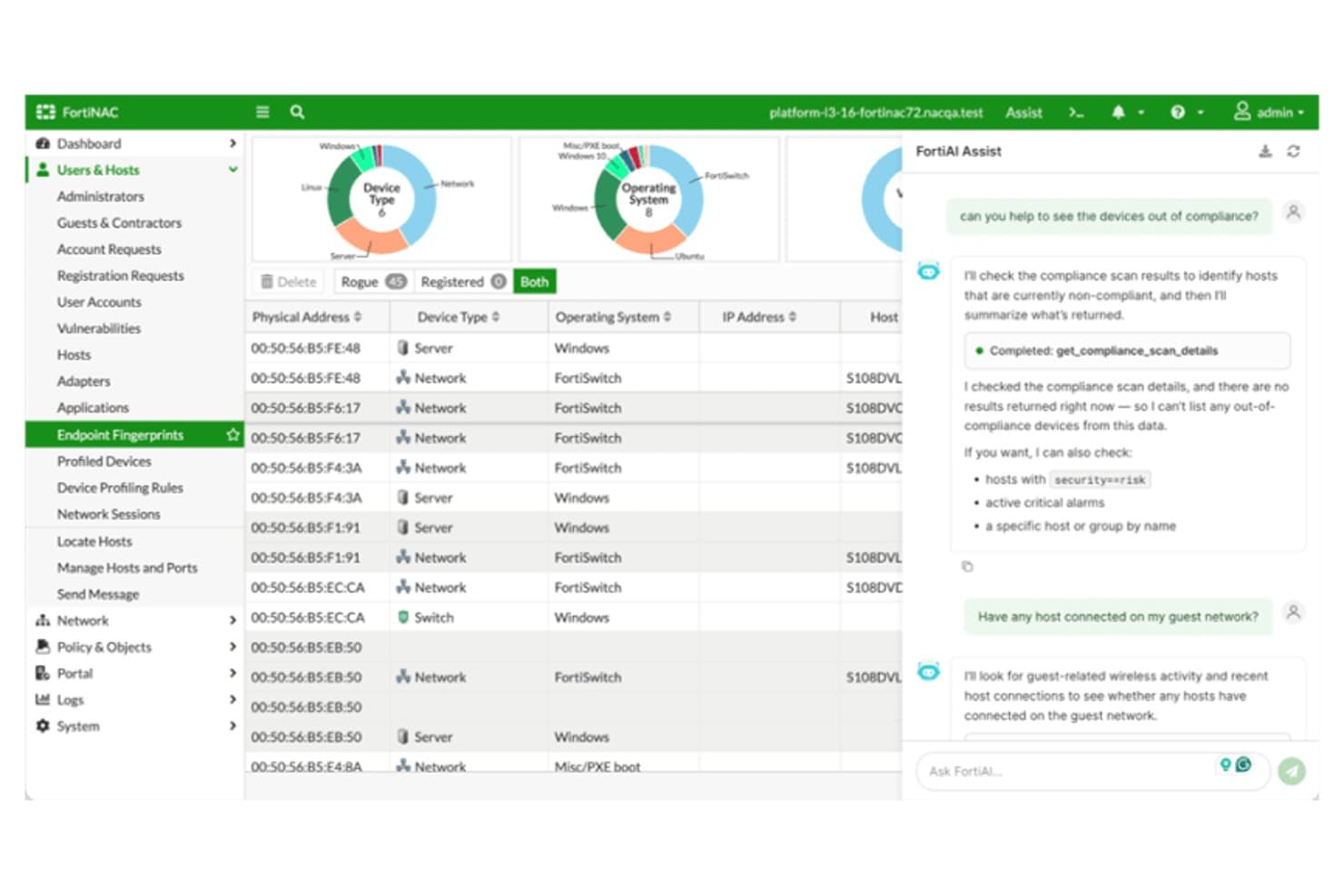Open Manage Hosts and Ports
Screen dimensions: 1344x896
pos(127,567)
